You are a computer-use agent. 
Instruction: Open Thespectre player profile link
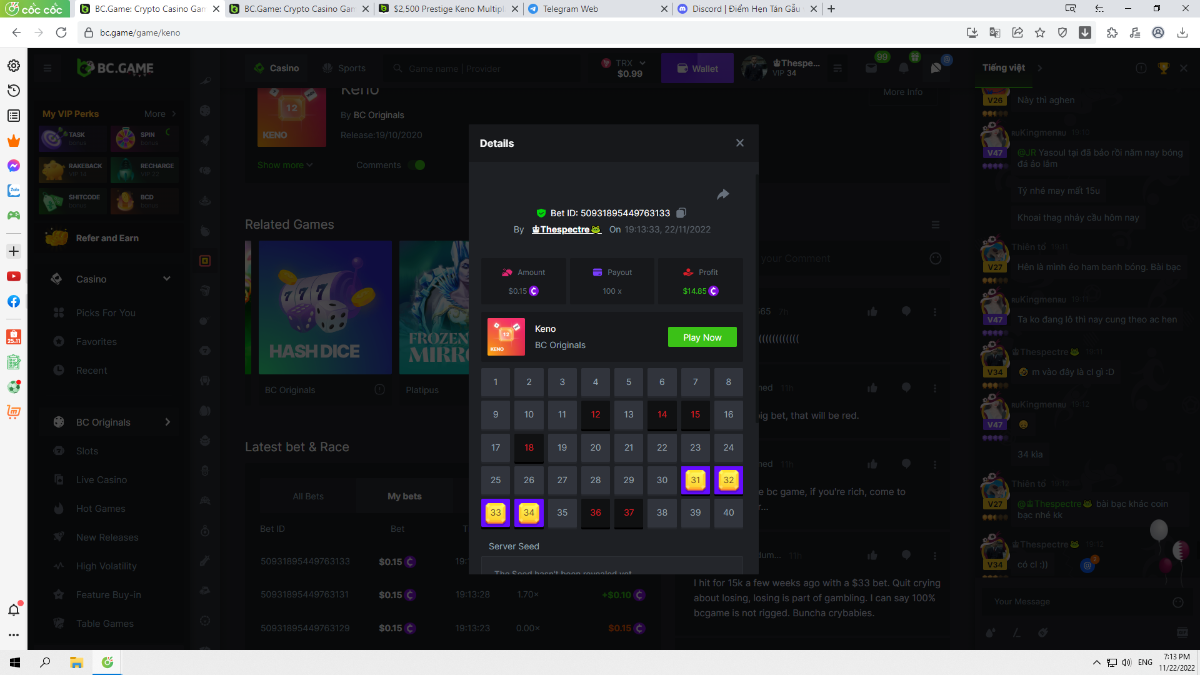[x=566, y=229]
